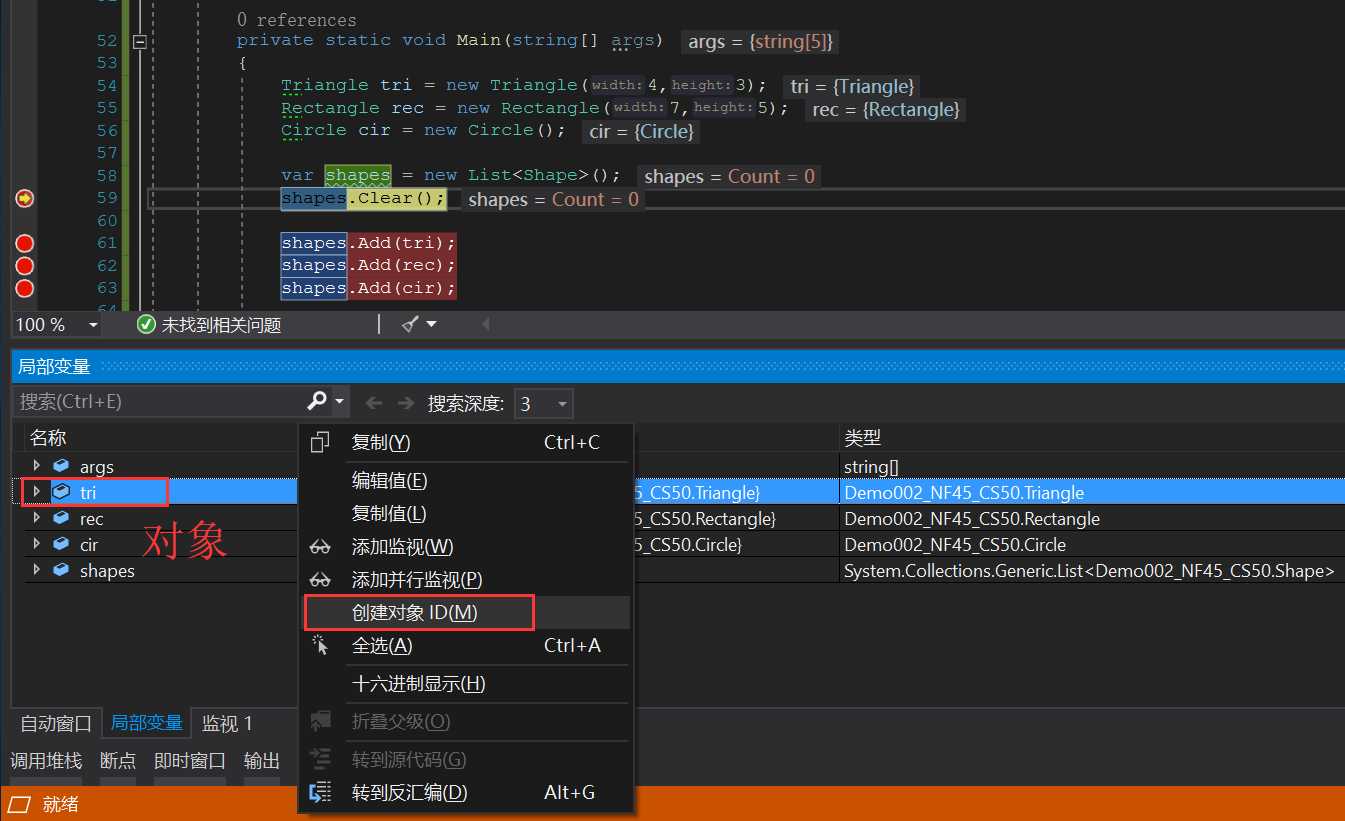Click the status bar ready icon
Image resolution: width=1345 pixels, height=821 pixels.
point(19,804)
